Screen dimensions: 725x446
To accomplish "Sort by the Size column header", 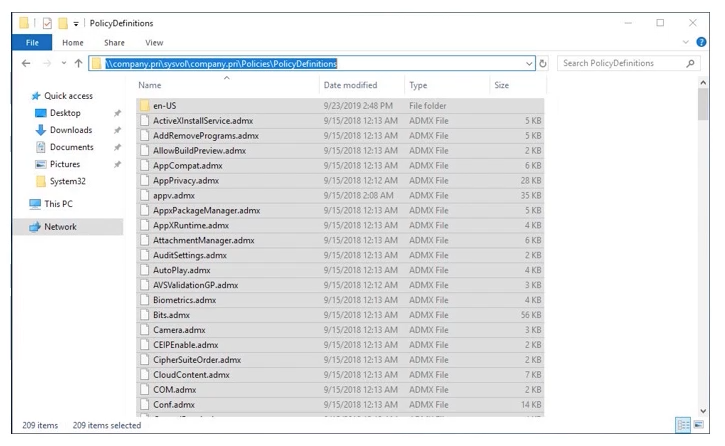I will click(501, 85).
